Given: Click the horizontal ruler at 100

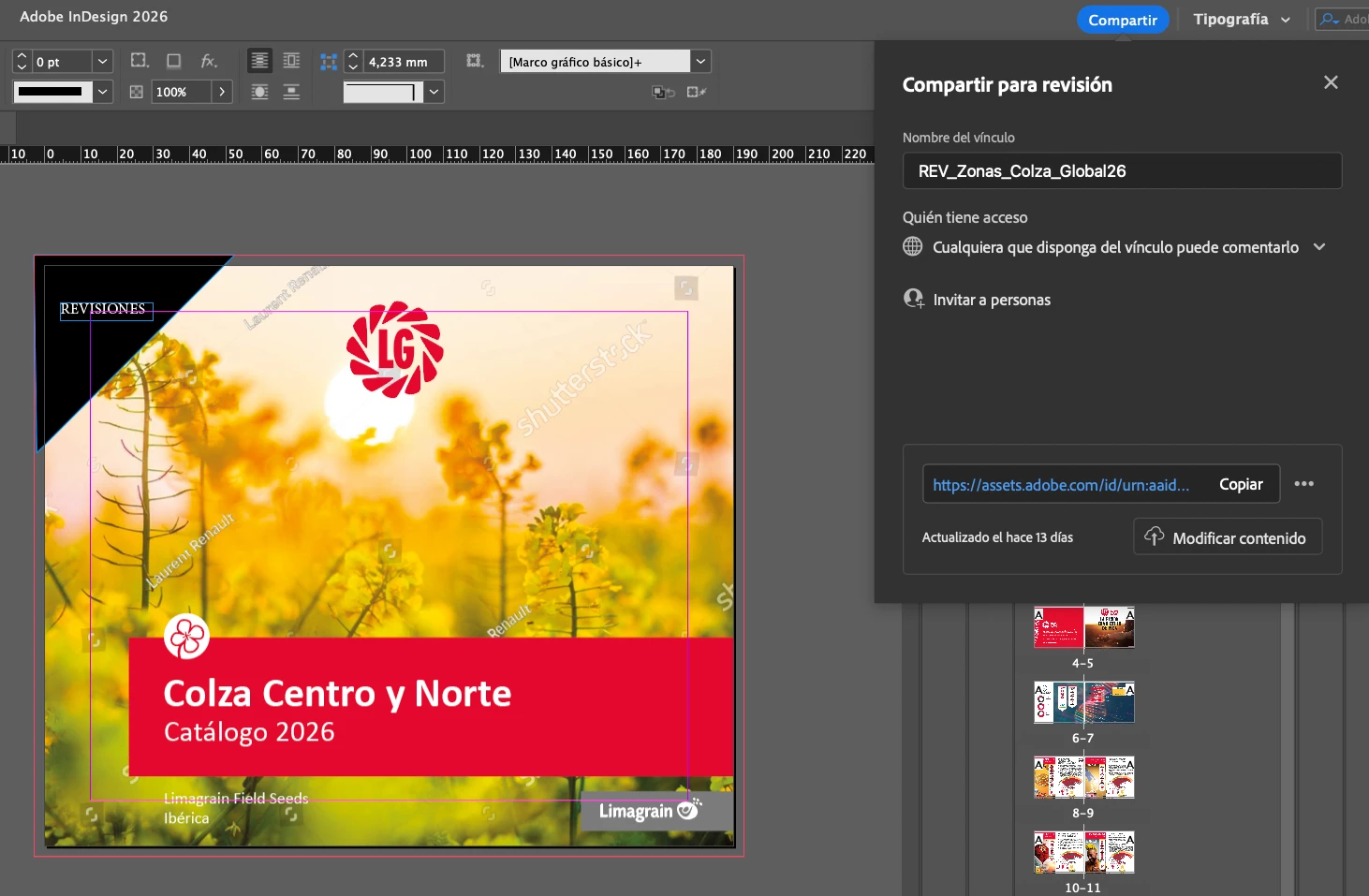Looking at the screenshot, I should coord(420,154).
